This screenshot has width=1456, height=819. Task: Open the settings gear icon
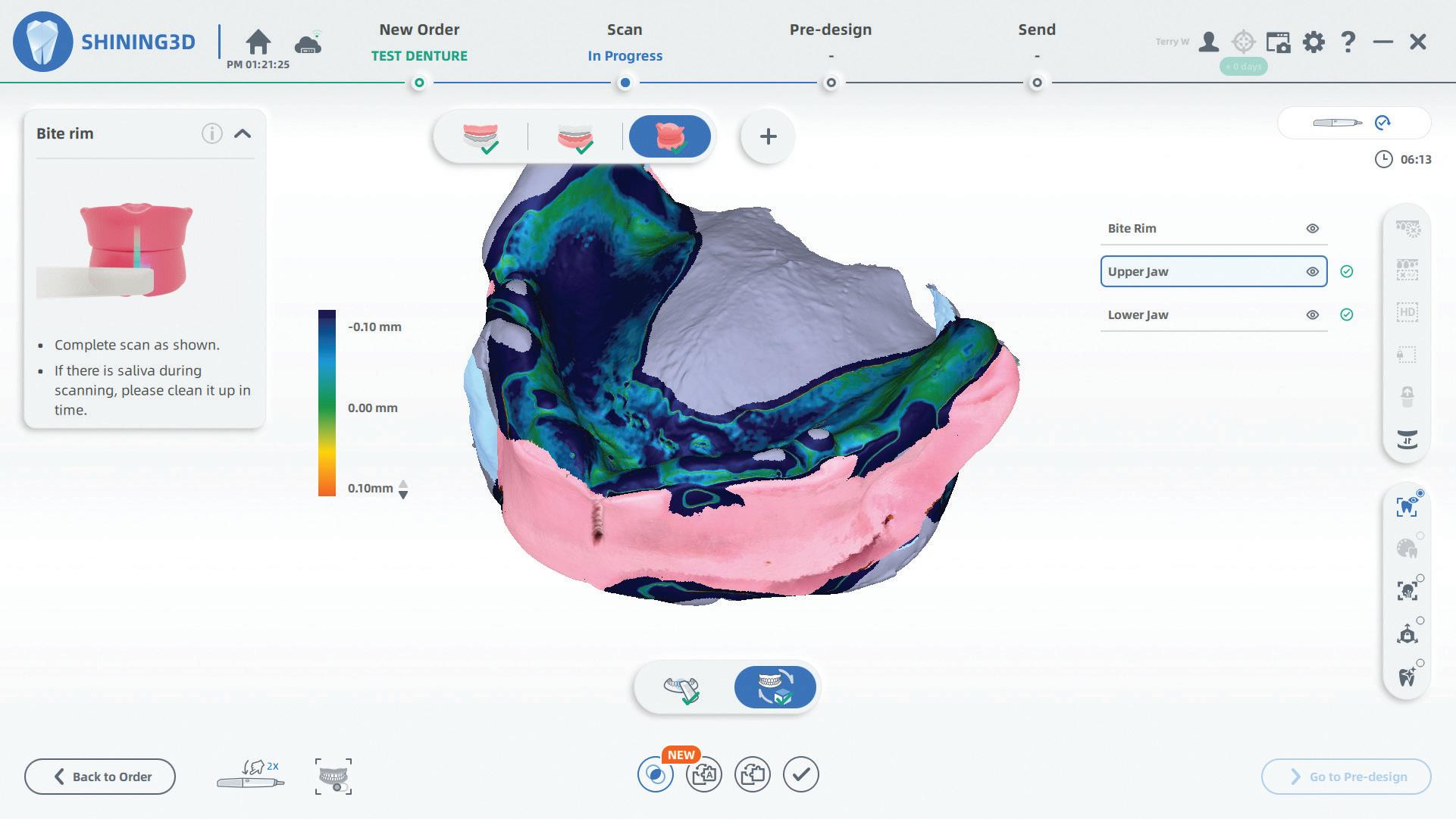[1313, 42]
